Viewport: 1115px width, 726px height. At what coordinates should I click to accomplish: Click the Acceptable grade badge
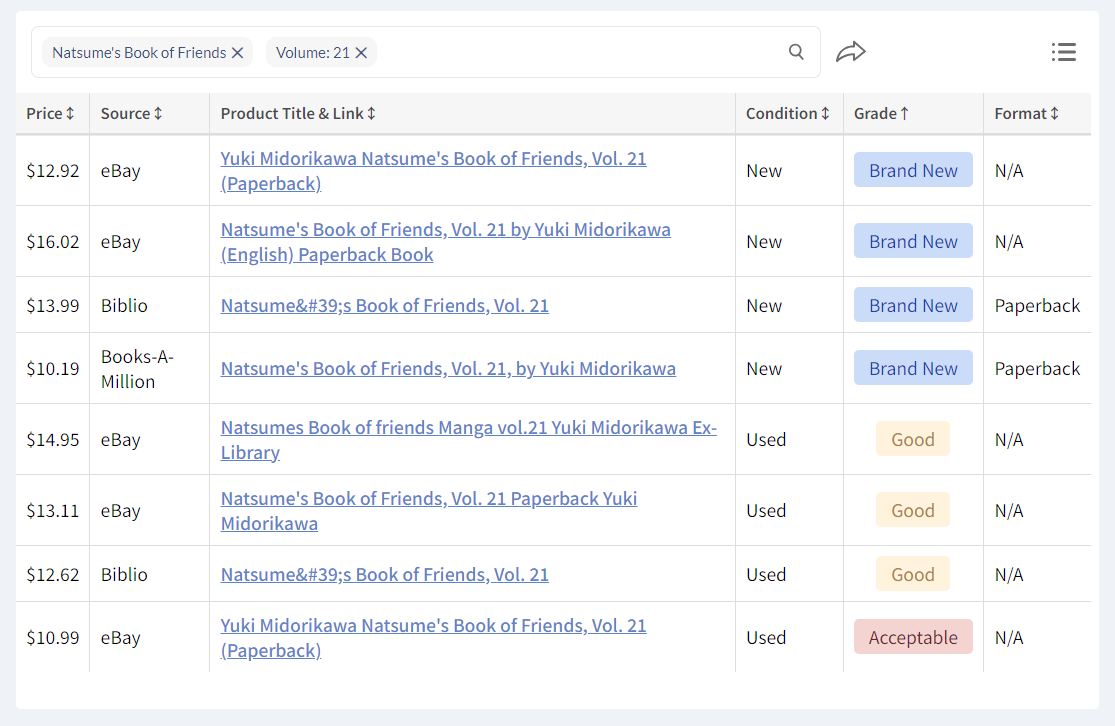tap(913, 638)
